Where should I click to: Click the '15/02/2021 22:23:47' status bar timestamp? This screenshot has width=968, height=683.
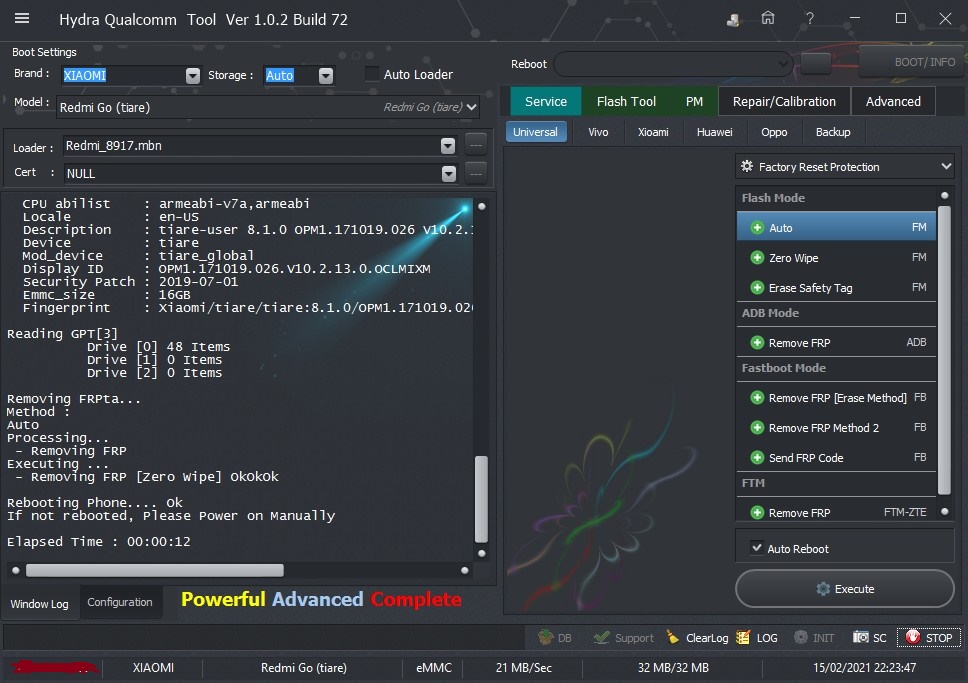(864, 668)
